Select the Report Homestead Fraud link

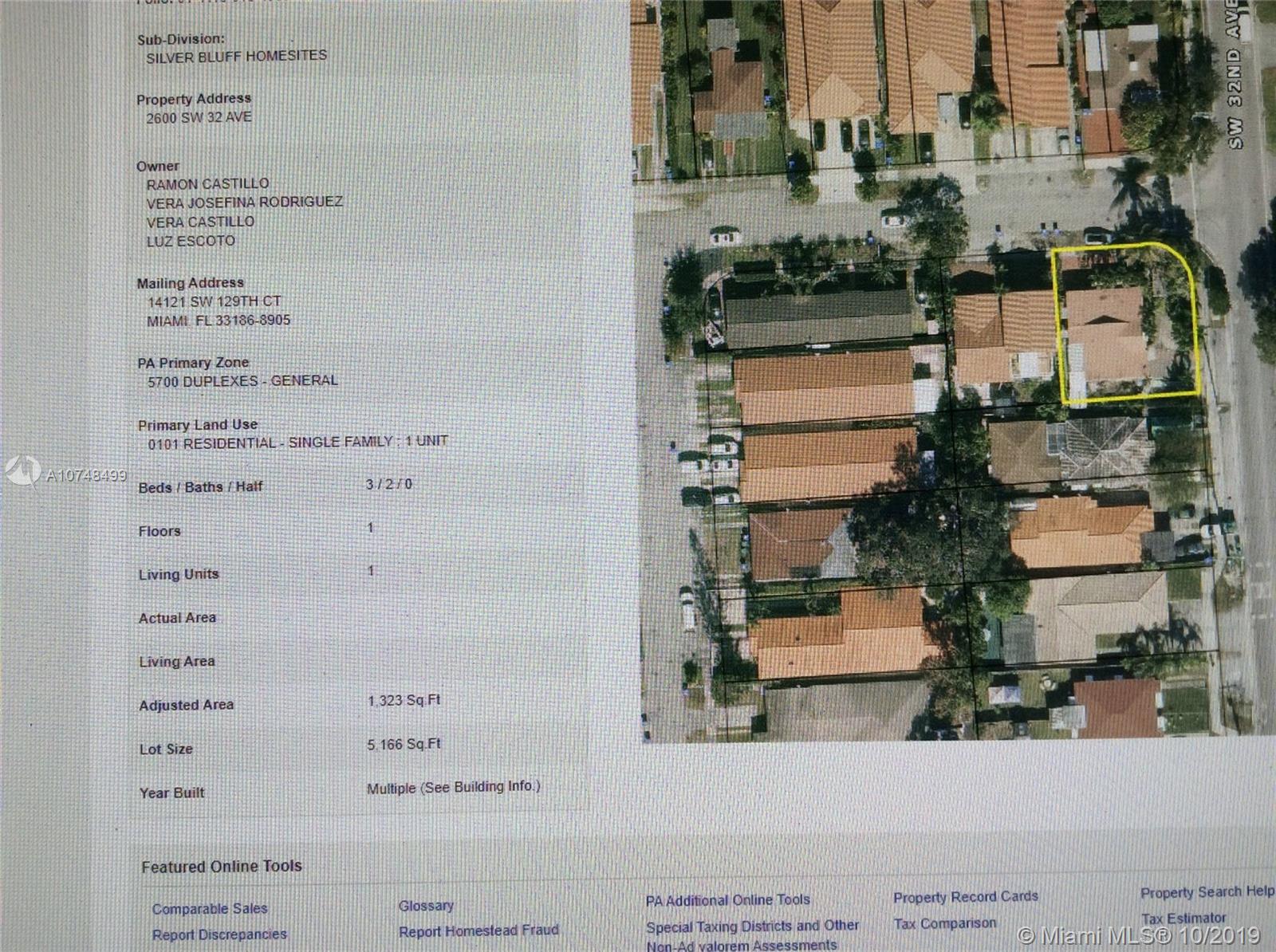click(x=478, y=930)
